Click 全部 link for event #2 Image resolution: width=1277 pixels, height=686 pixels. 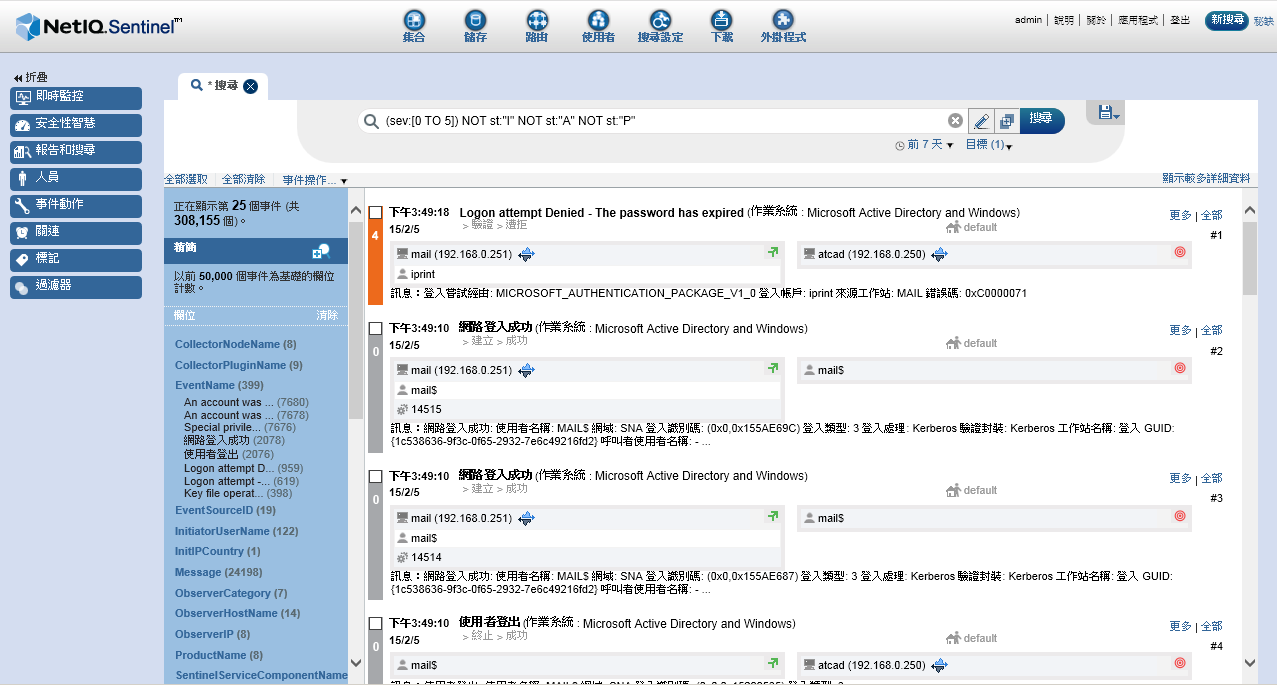1211,330
